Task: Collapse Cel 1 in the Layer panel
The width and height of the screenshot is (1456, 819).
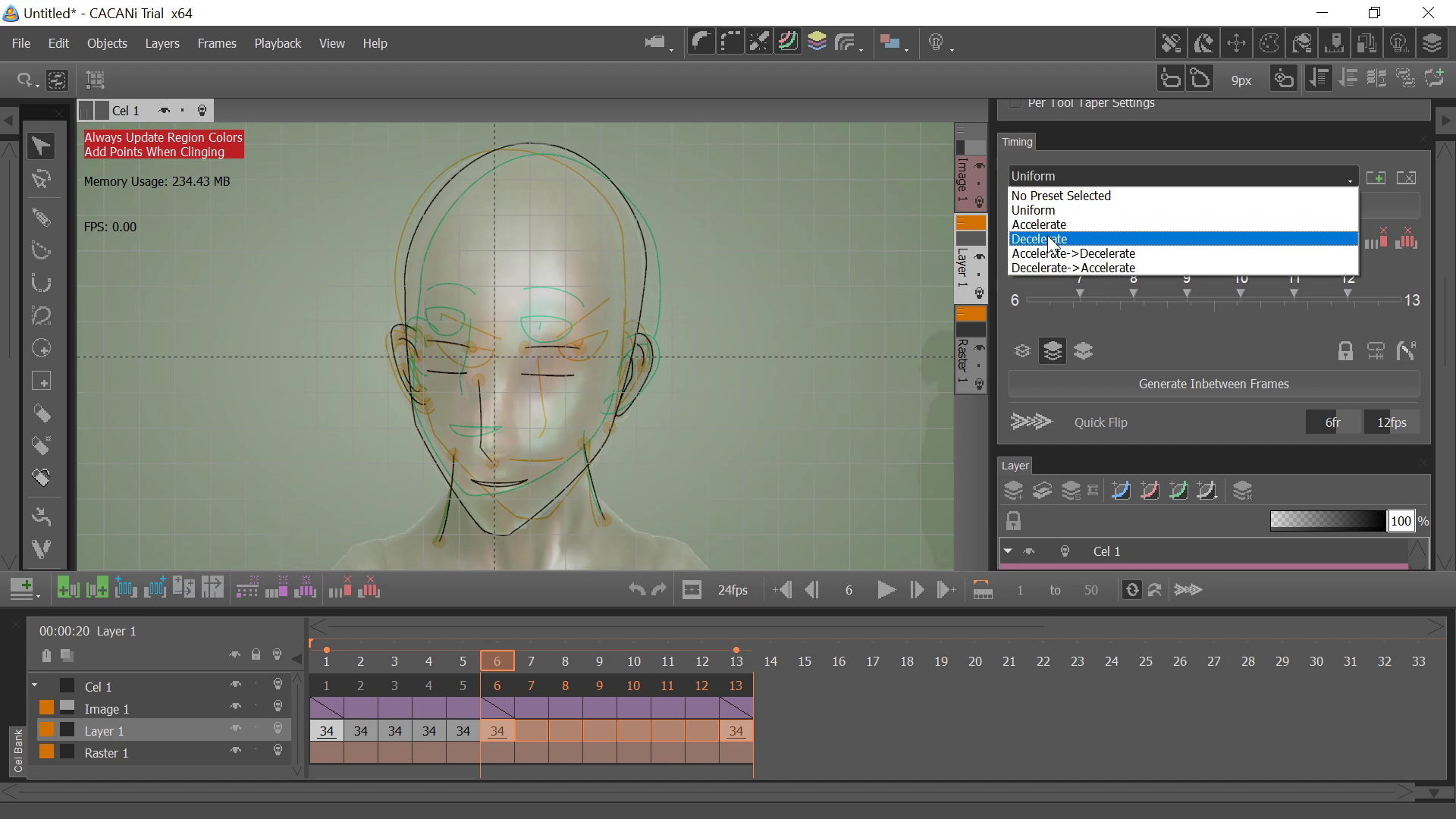Action: [1008, 551]
